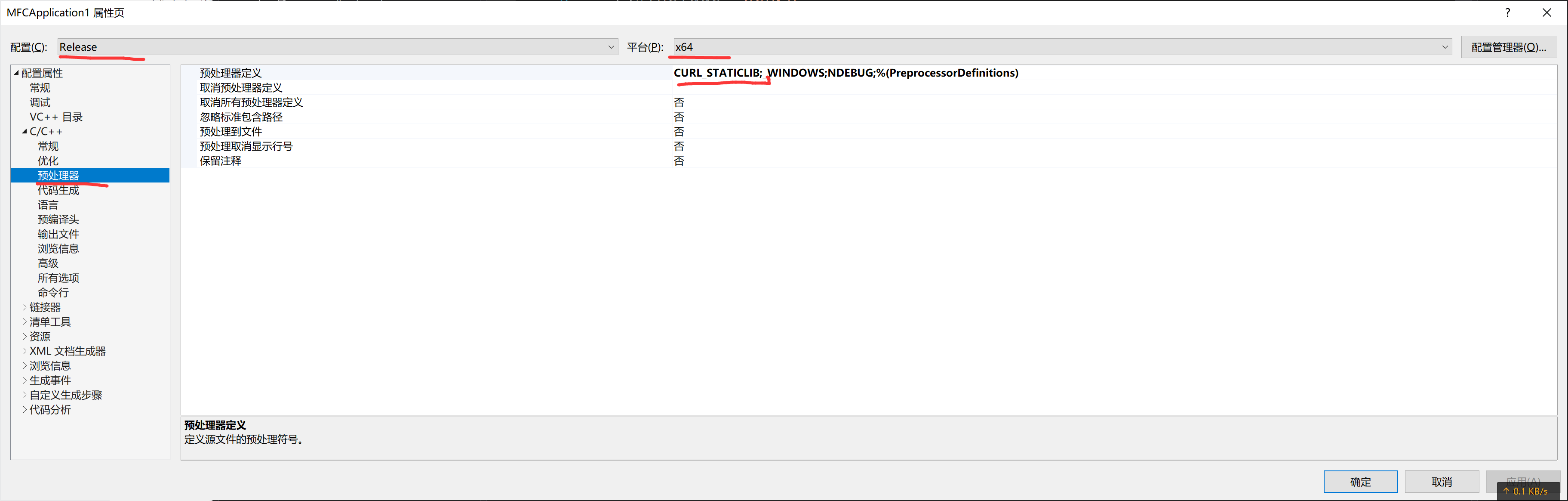Expand the 链接器 tree node
The width and height of the screenshot is (1568, 501).
tap(25, 307)
